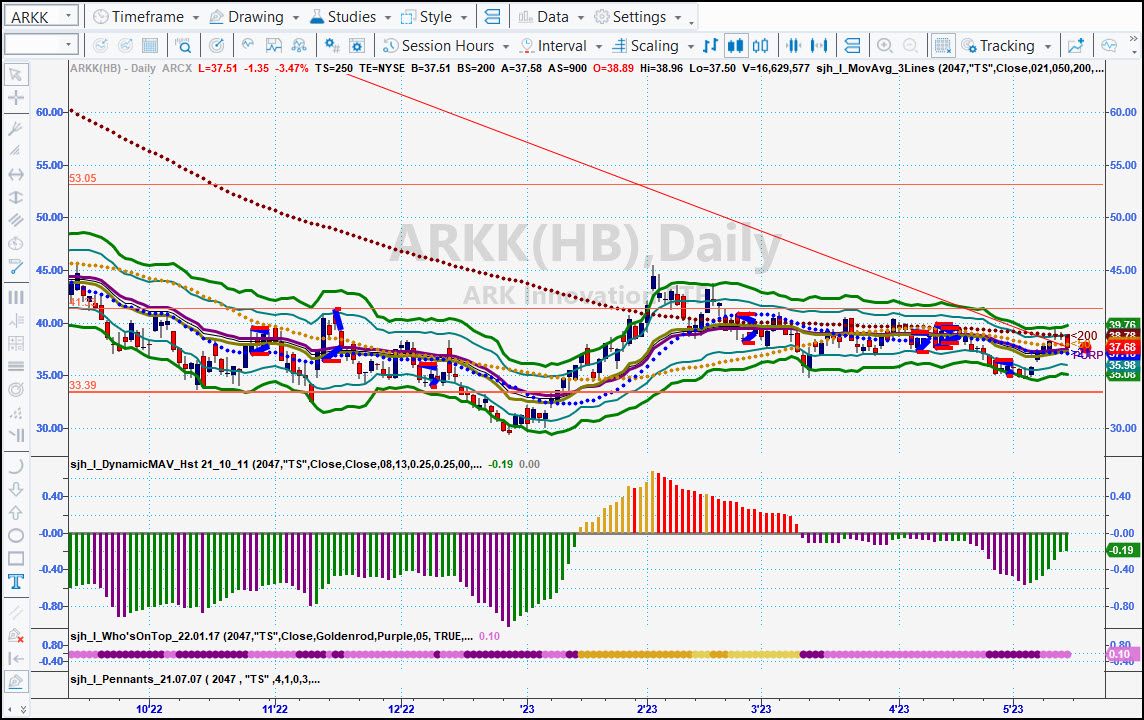Open the Session Hours dropdown
The width and height of the screenshot is (1144, 720).
coord(446,46)
